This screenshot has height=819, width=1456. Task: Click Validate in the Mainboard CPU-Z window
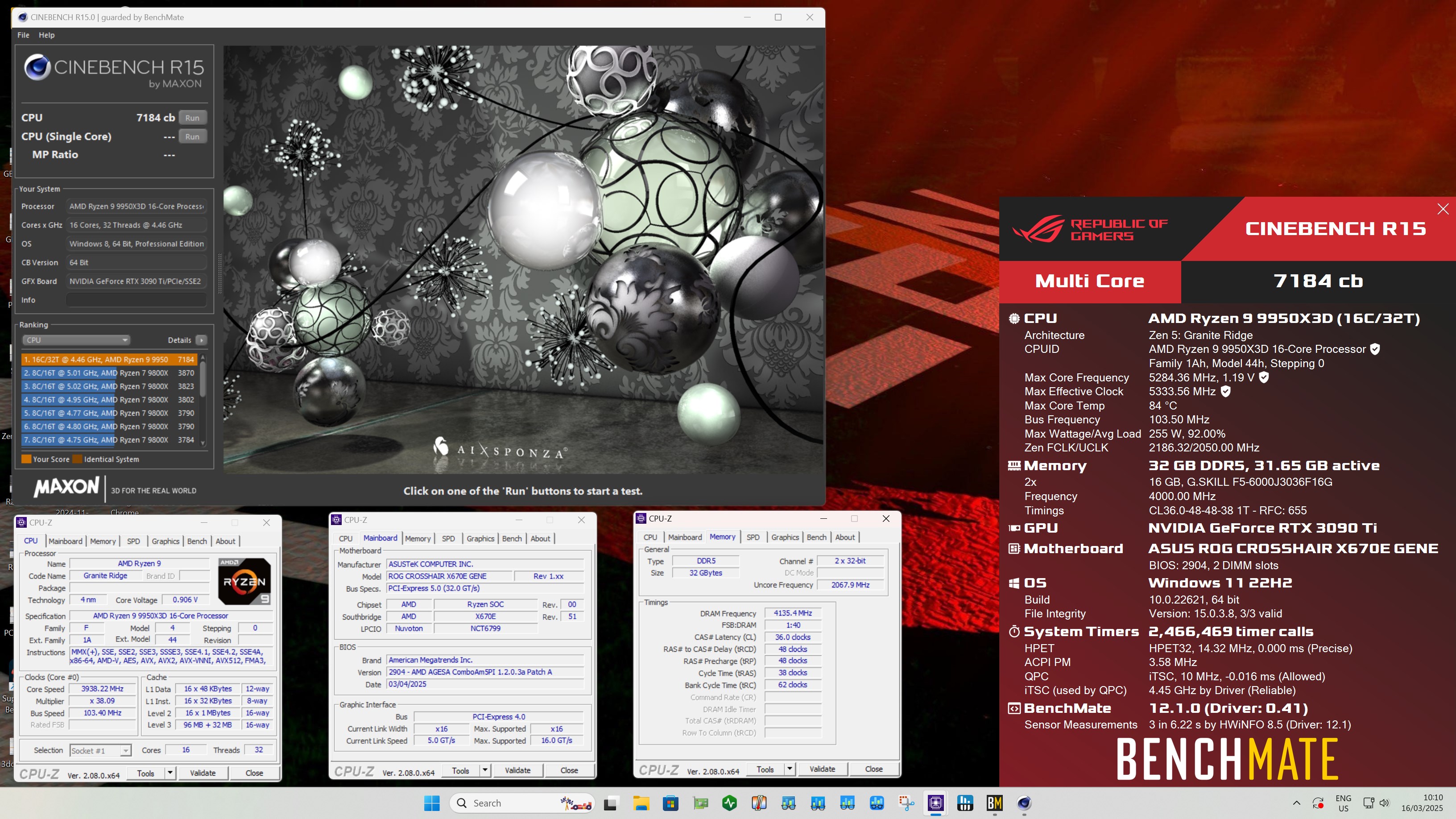pos(518,770)
